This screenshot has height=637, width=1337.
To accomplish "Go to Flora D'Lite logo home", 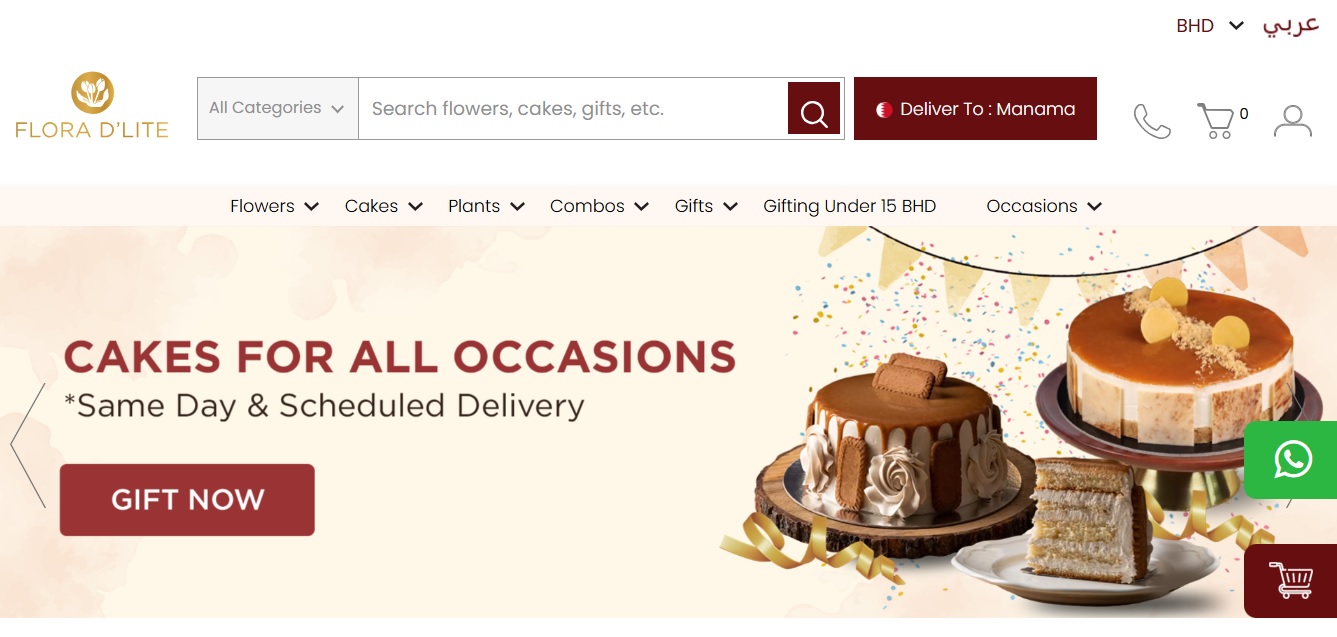I will click(x=92, y=105).
